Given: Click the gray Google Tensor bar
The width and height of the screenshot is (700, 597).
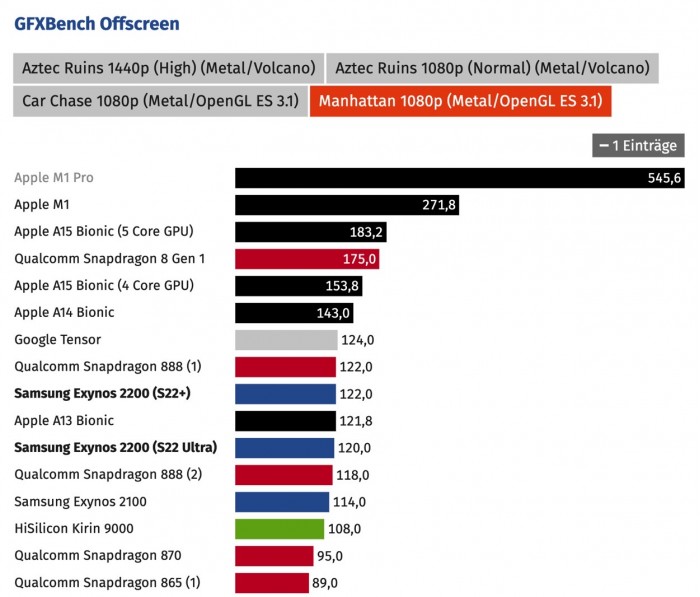Looking at the screenshot, I should [286, 340].
